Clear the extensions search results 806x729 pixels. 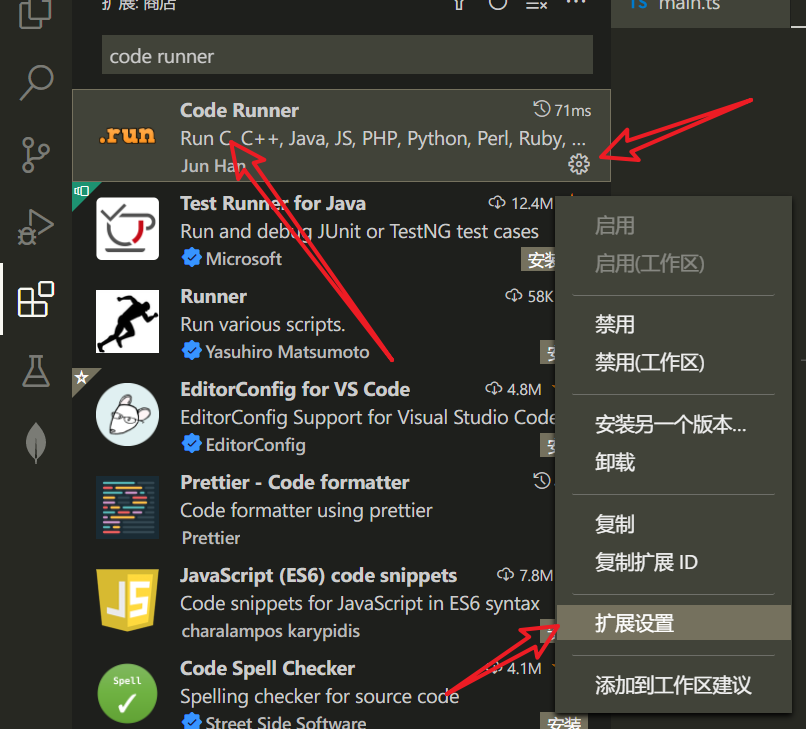click(536, 5)
